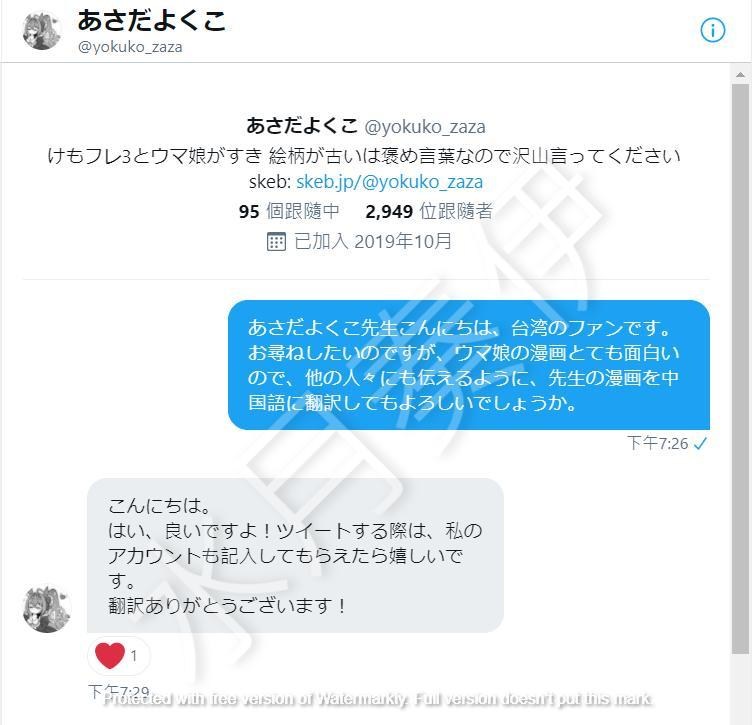Click the scrollbar up arrow
This screenshot has height=725, width=756.
coord(740,75)
